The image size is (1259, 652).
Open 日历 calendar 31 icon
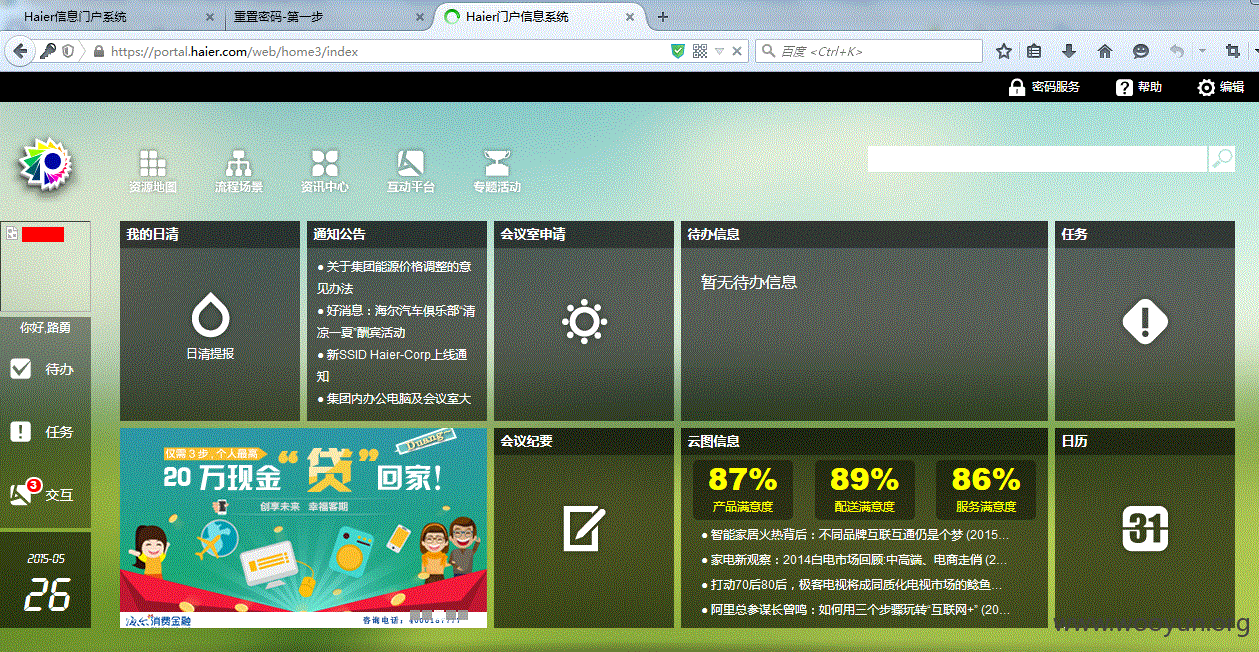[x=1145, y=528]
